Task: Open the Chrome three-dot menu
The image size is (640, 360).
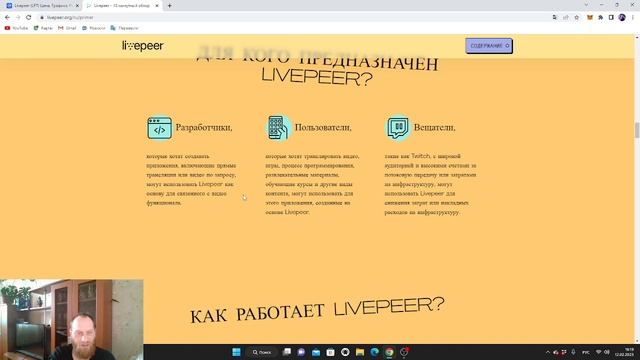Action: coord(633,18)
